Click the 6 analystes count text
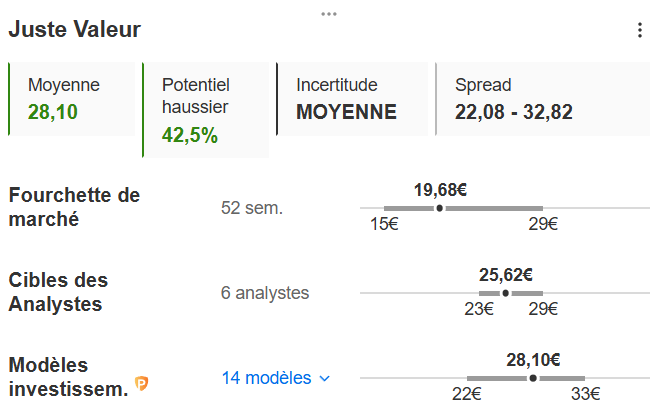This screenshot has height=415, width=661. coord(265,293)
